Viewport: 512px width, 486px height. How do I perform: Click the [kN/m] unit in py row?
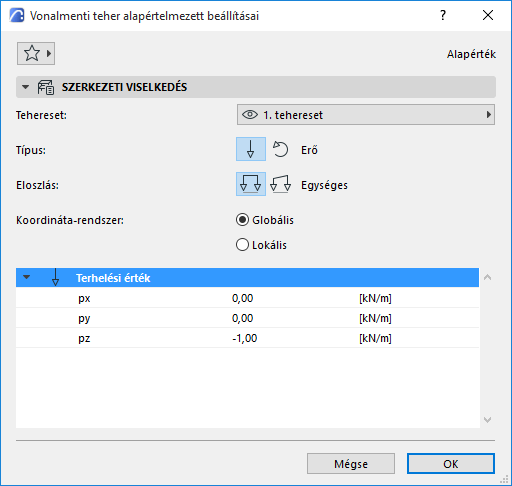tap(375, 318)
